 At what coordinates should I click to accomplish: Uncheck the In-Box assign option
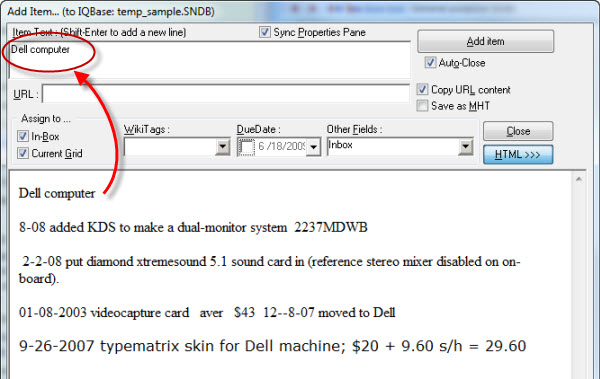click(x=23, y=136)
